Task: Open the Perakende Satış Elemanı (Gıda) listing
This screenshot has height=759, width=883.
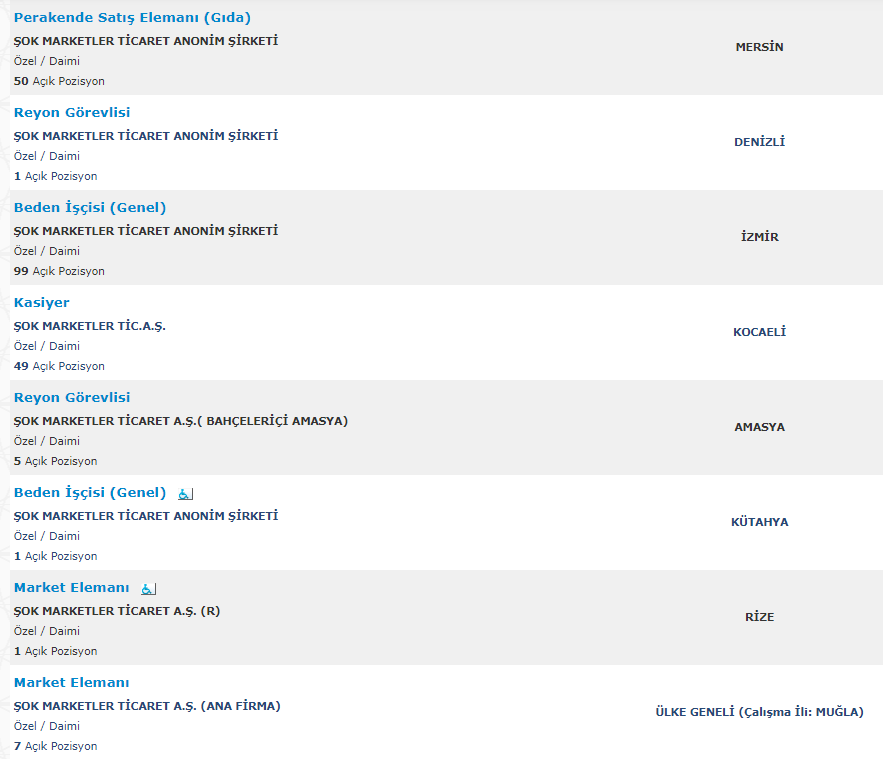Action: (132, 17)
